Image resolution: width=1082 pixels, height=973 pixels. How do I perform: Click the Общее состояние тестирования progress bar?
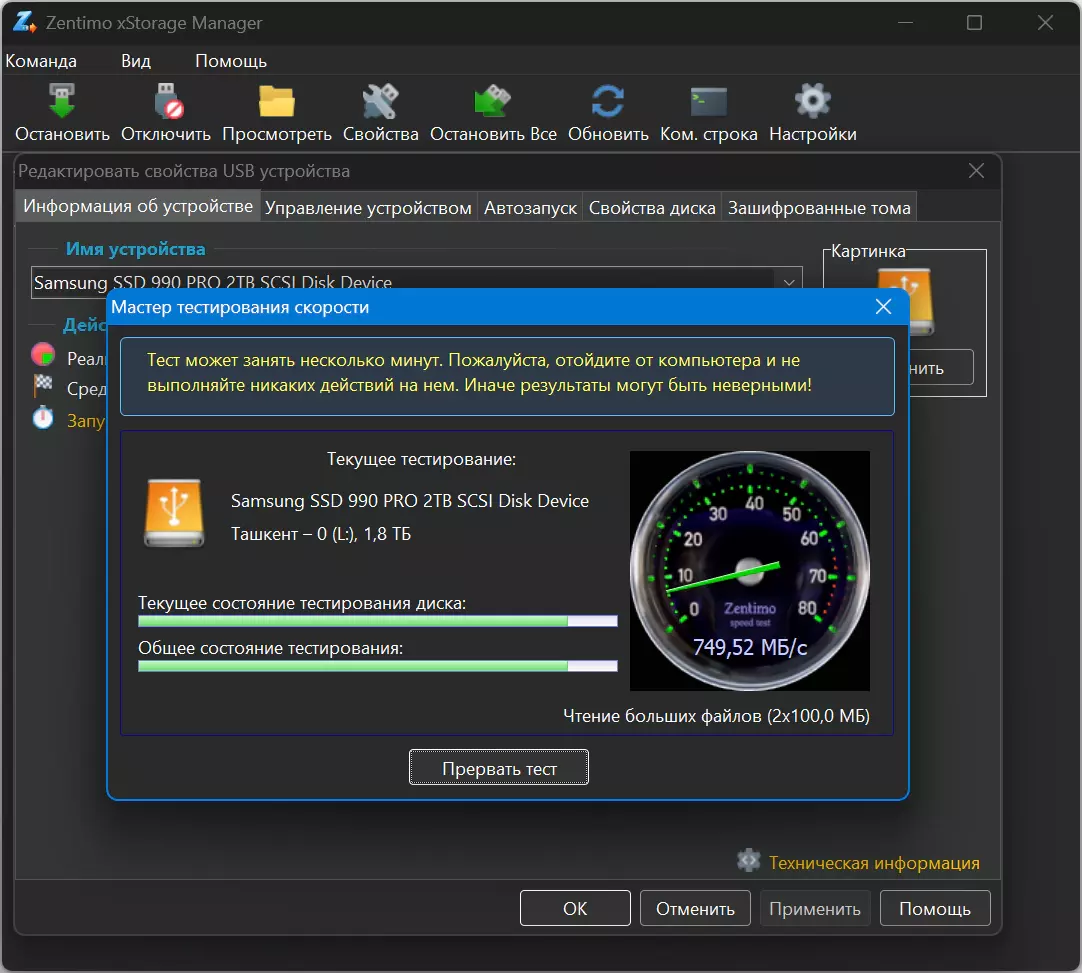click(x=377, y=666)
